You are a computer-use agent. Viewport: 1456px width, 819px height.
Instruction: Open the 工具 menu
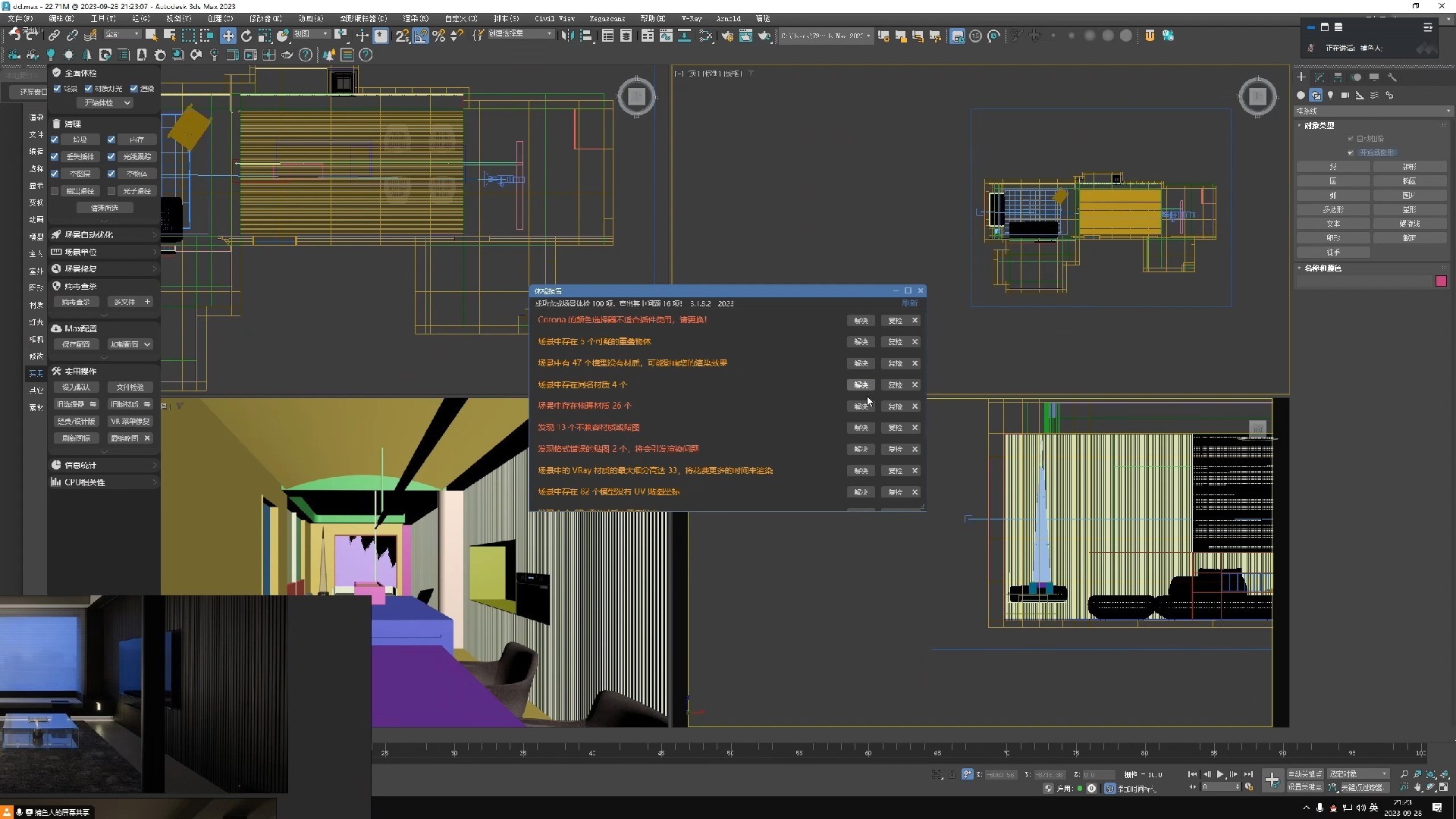click(x=103, y=18)
